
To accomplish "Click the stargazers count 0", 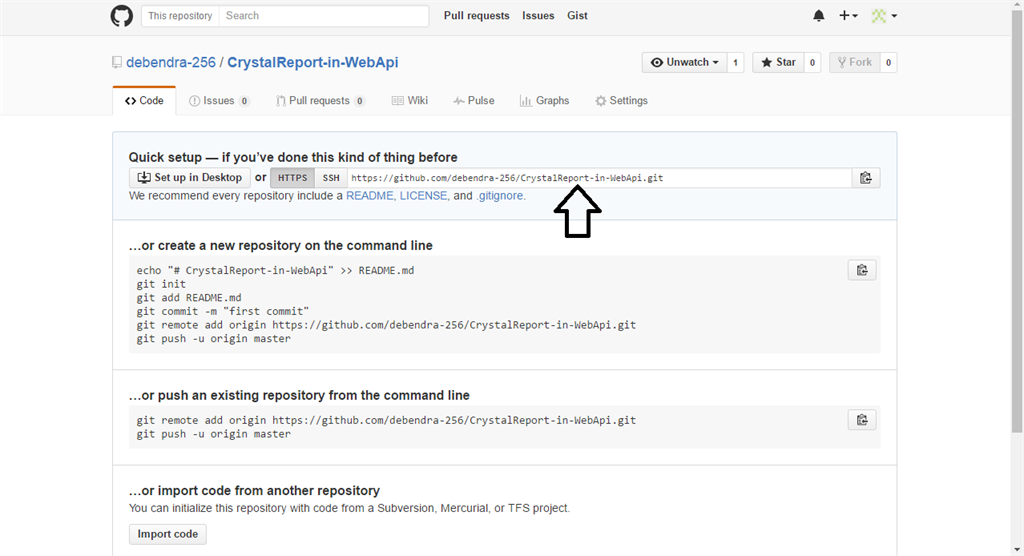I will (812, 63).
